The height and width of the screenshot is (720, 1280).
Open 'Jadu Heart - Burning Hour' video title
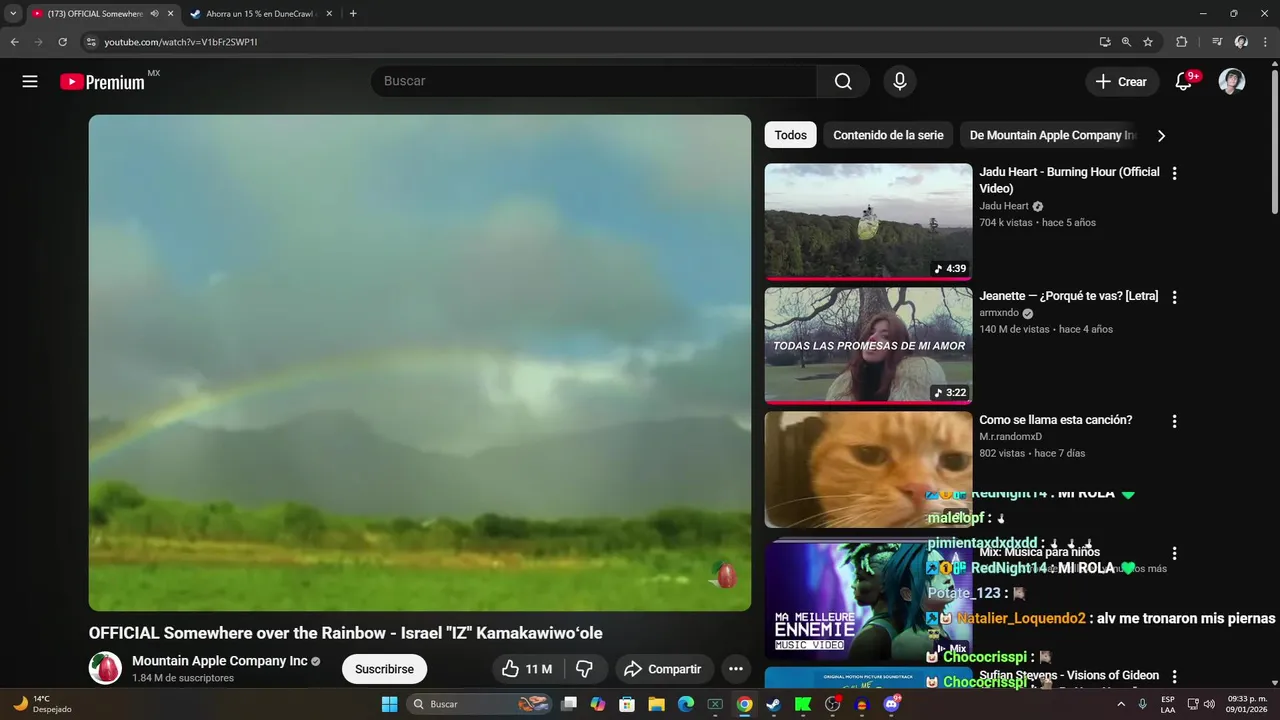pyautogui.click(x=1069, y=180)
